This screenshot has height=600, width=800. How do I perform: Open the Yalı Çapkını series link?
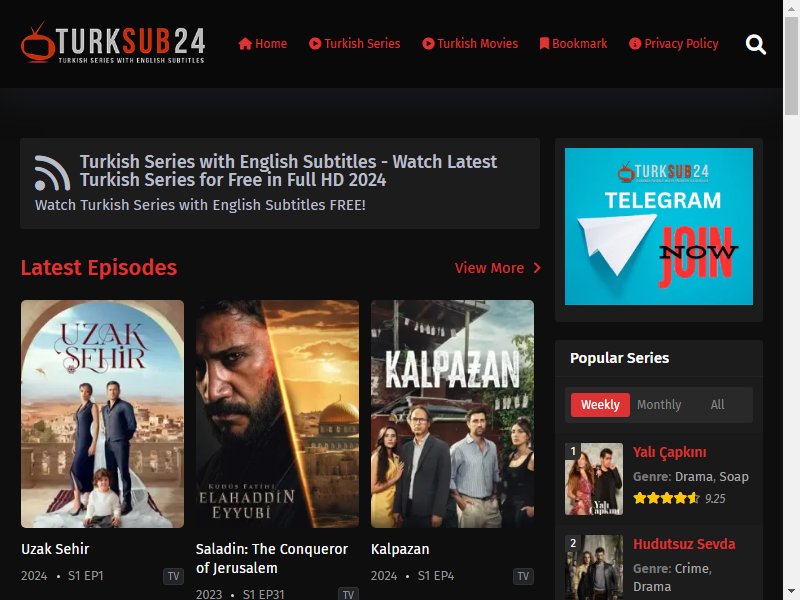(x=669, y=452)
